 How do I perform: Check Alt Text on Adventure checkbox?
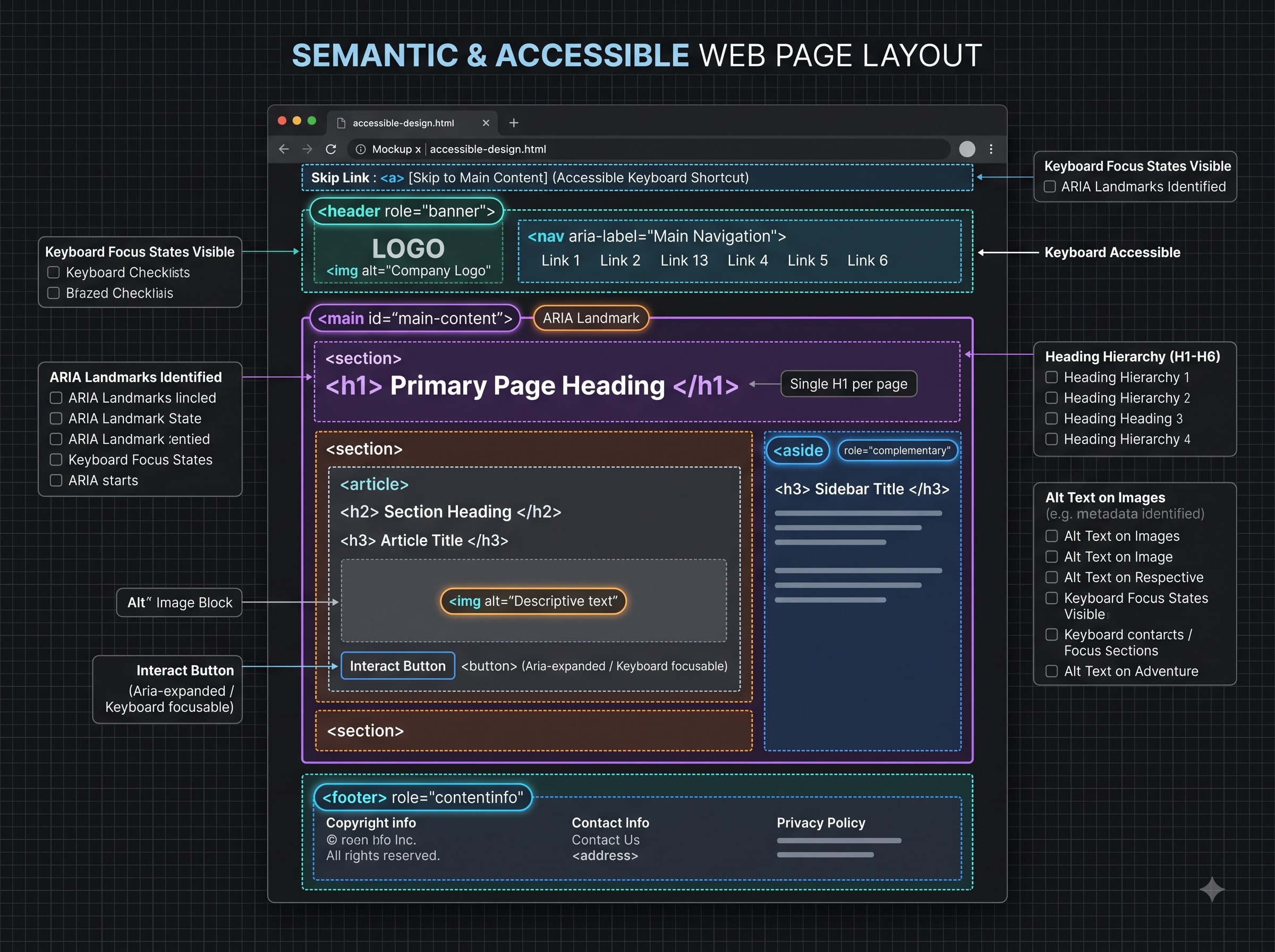[x=1051, y=671]
